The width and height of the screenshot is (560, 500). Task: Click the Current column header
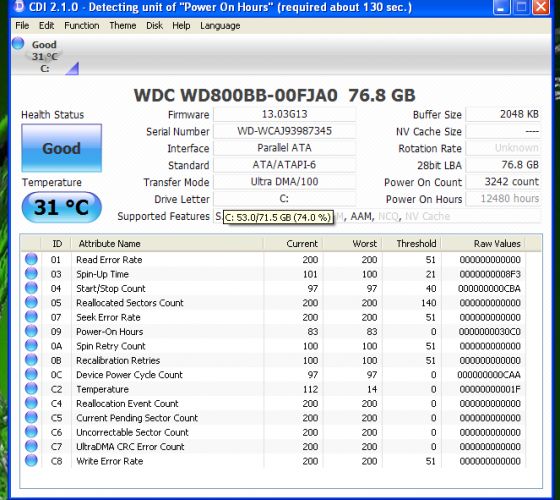[x=293, y=244]
